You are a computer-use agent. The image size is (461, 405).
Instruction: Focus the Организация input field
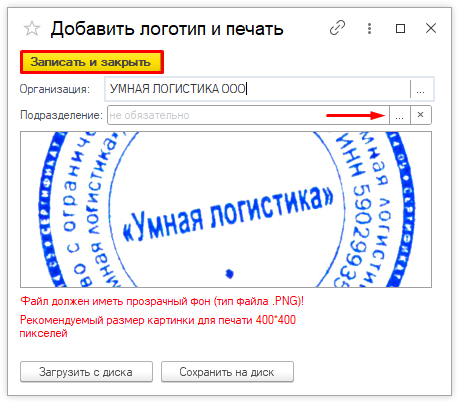pyautogui.click(x=258, y=89)
